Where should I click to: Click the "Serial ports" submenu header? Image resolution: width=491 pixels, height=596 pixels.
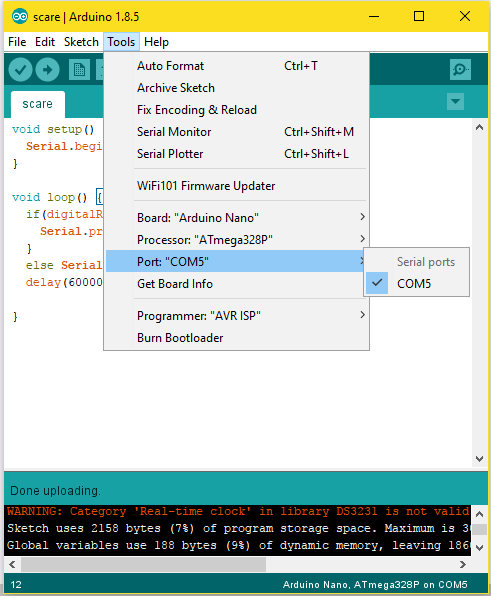[x=426, y=262]
